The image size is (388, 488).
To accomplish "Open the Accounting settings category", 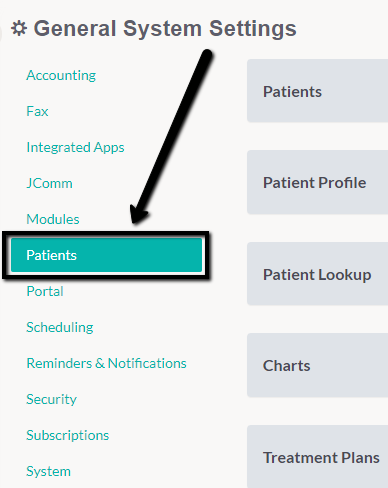I will [x=61, y=75].
